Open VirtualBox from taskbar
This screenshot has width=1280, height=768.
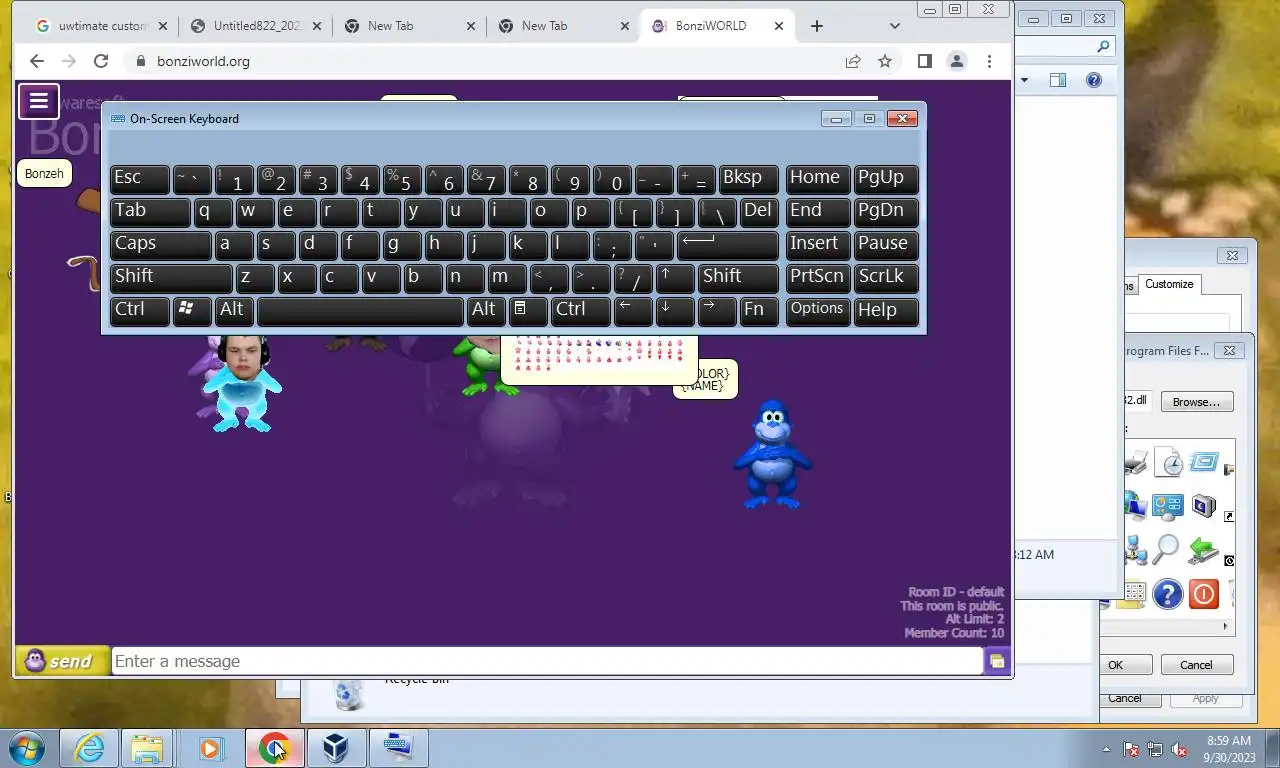pos(337,748)
